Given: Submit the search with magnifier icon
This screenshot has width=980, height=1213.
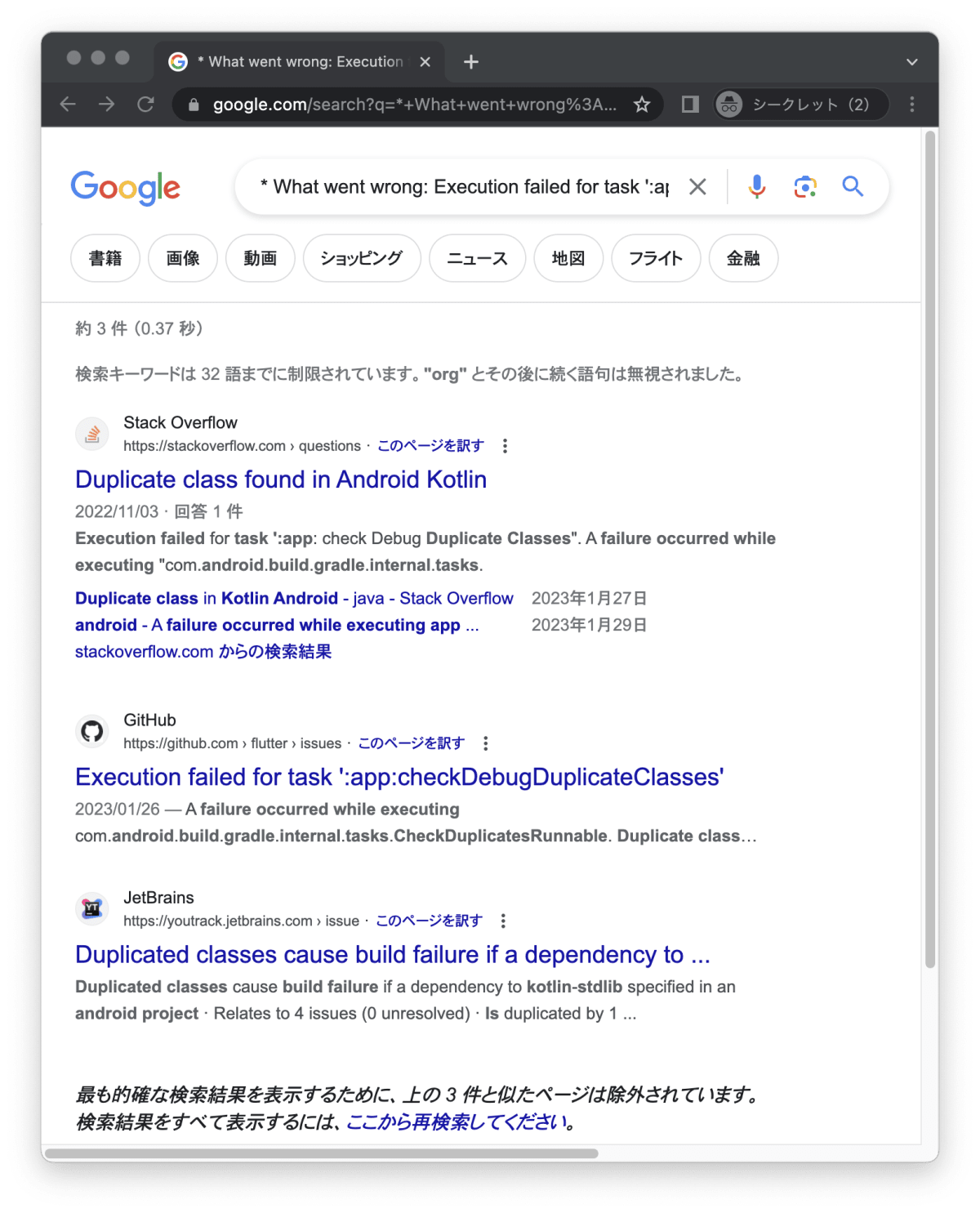Looking at the screenshot, I should (x=853, y=187).
